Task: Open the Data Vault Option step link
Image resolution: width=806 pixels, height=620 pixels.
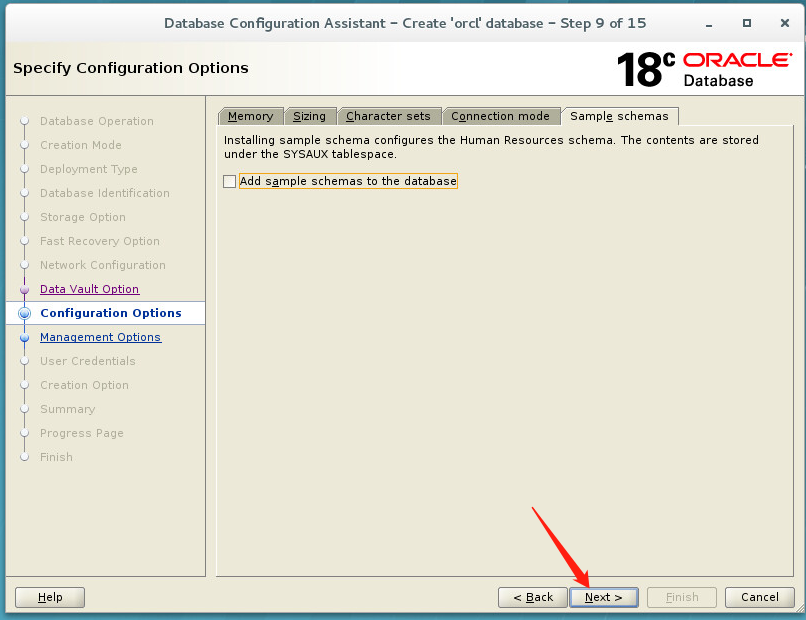Action: (89, 289)
